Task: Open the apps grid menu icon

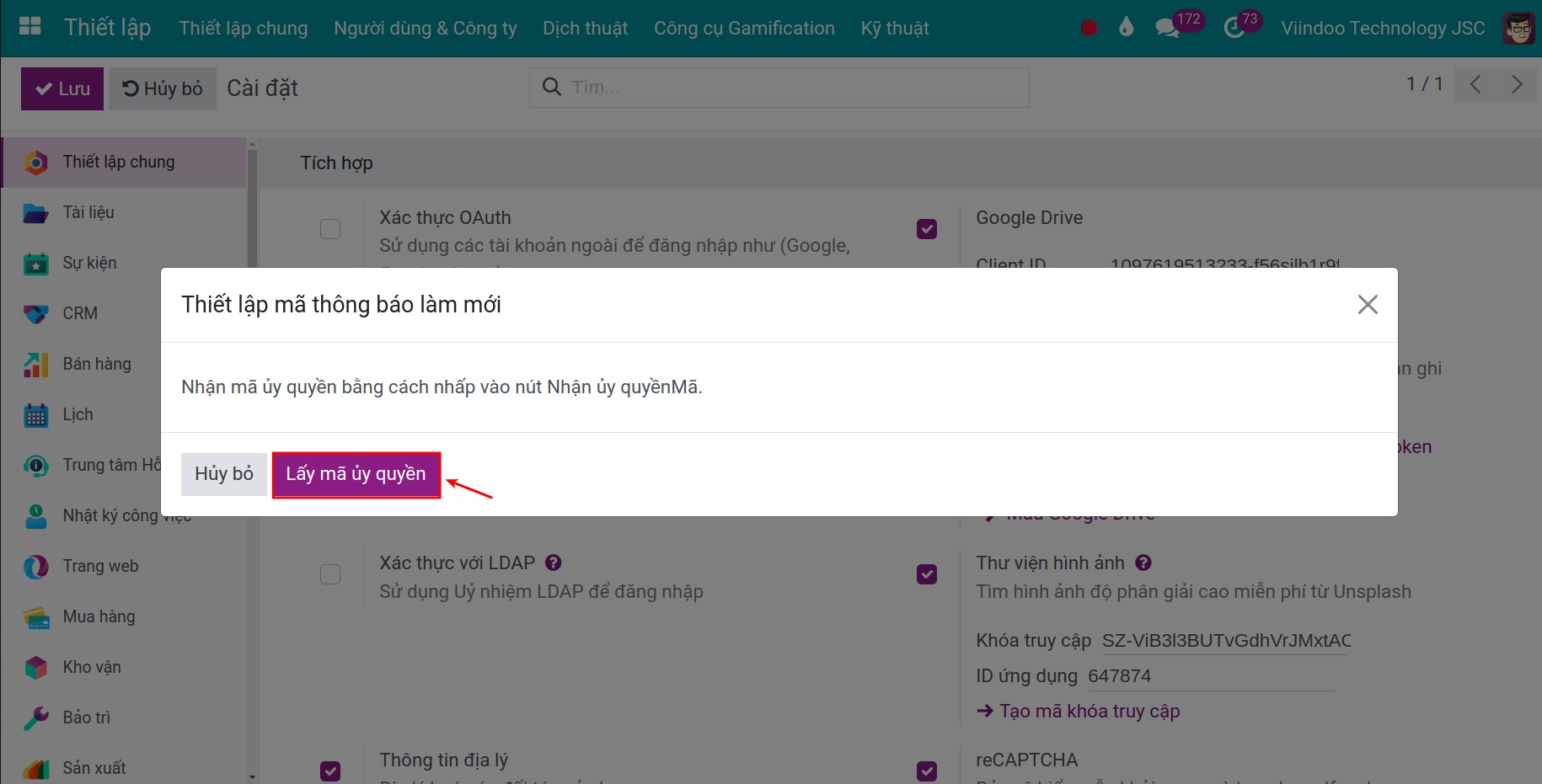Action: (x=30, y=27)
